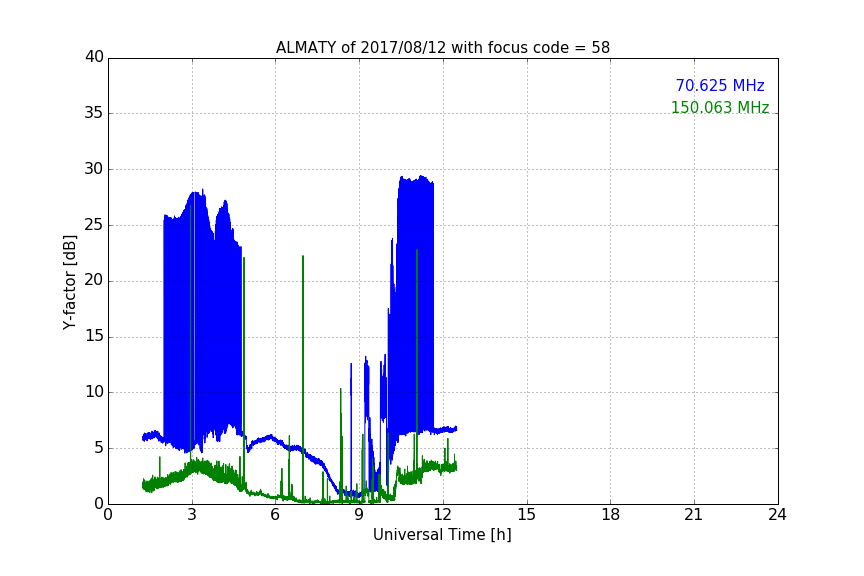Screen dimensions: 864x576
Task: Click the x-axis tick label '12'
Action: (x=443, y=515)
